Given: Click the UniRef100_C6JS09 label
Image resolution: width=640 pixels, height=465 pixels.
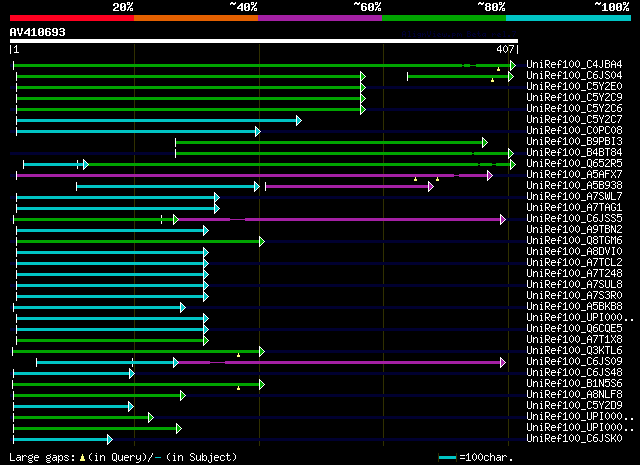Looking at the screenshot, I should 574,362.
